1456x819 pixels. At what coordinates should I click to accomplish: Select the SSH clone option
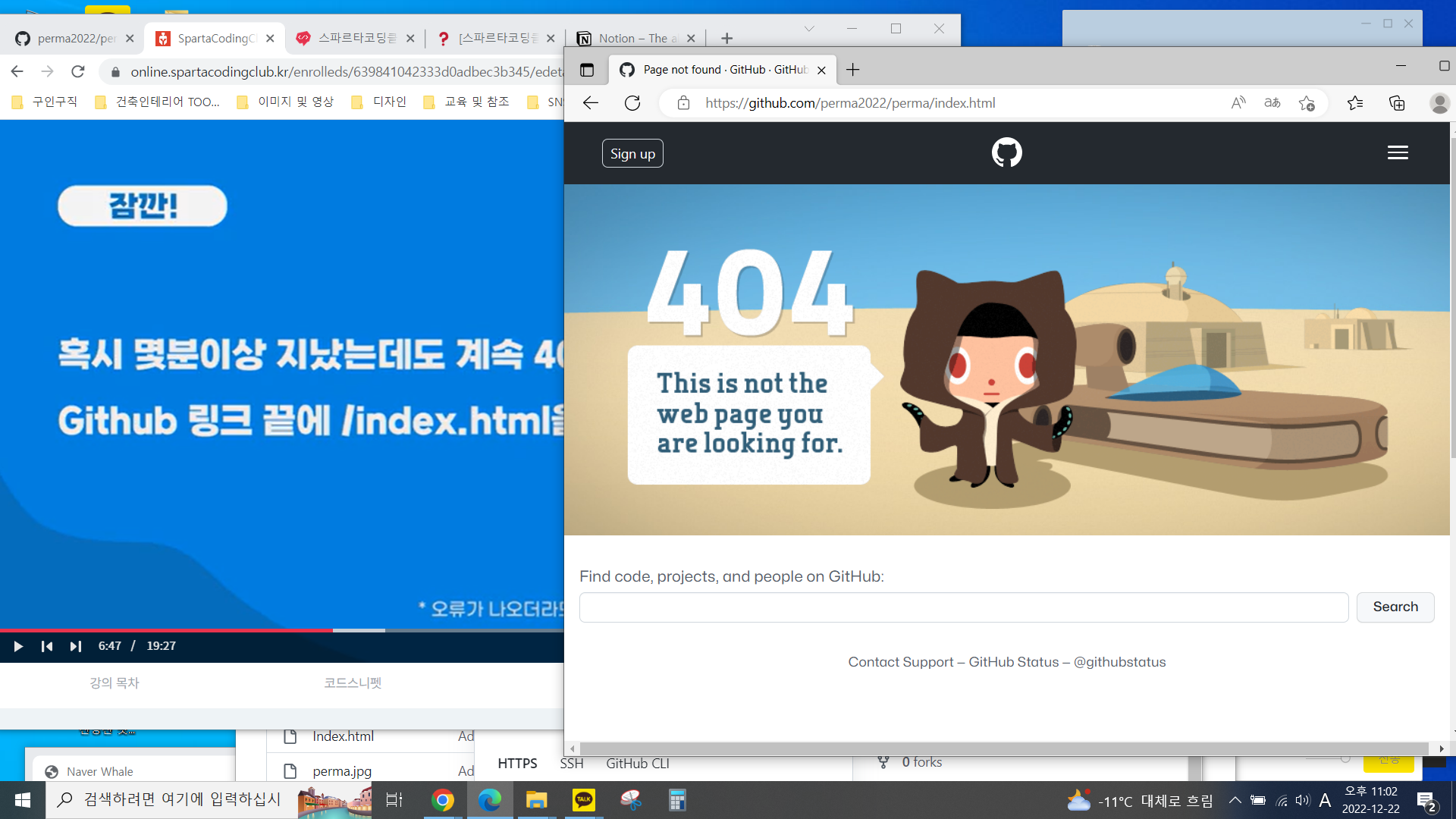point(572,764)
